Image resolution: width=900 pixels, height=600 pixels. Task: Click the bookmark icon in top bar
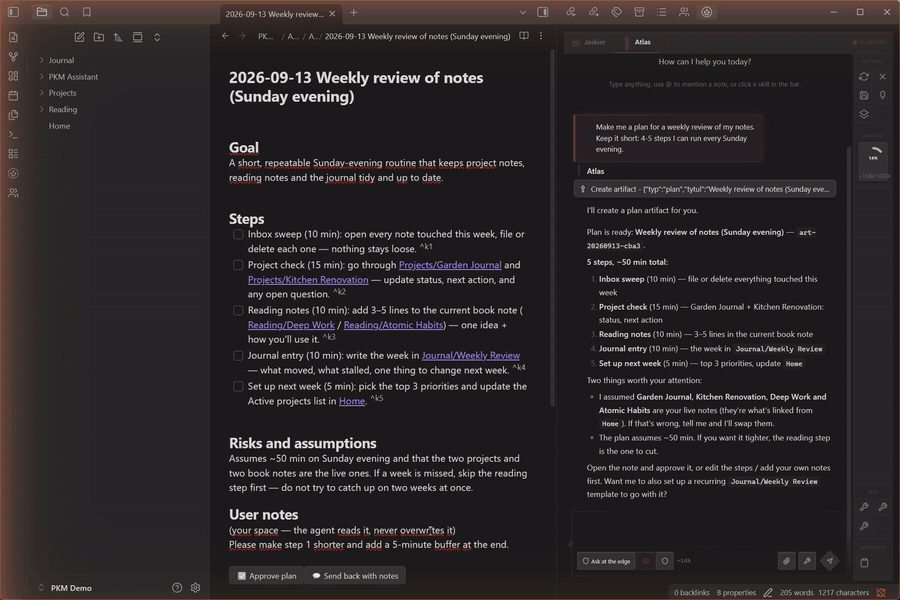click(87, 12)
